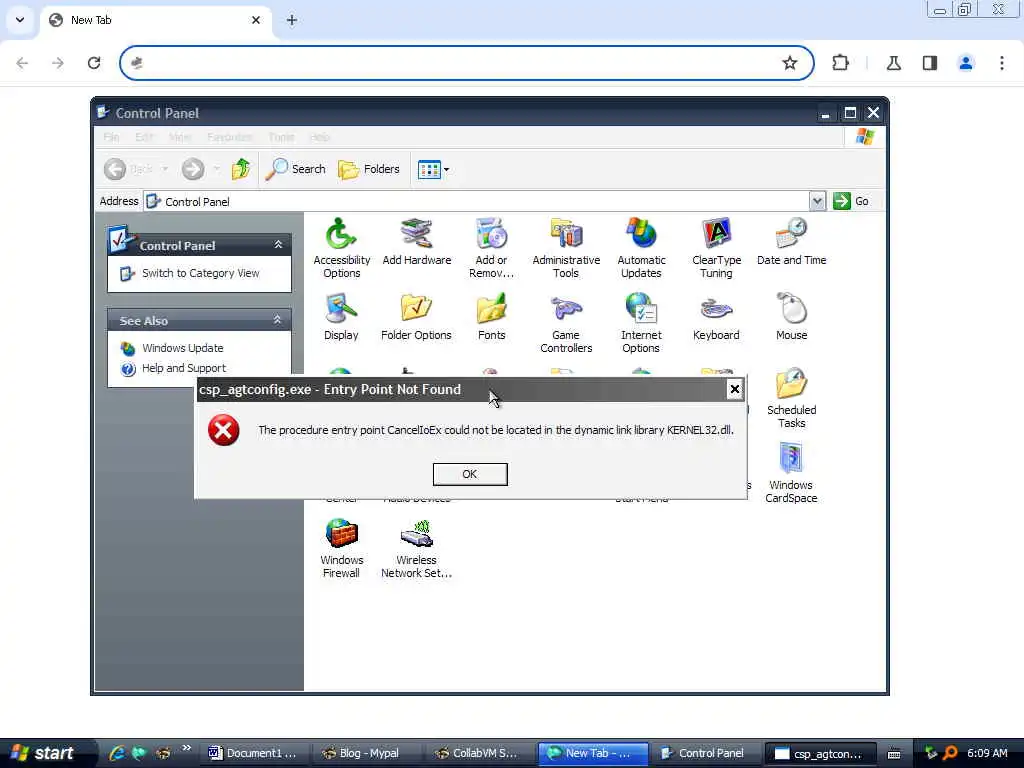Toggle the Folders pane button
This screenshot has height=768, width=1024.
369,169
